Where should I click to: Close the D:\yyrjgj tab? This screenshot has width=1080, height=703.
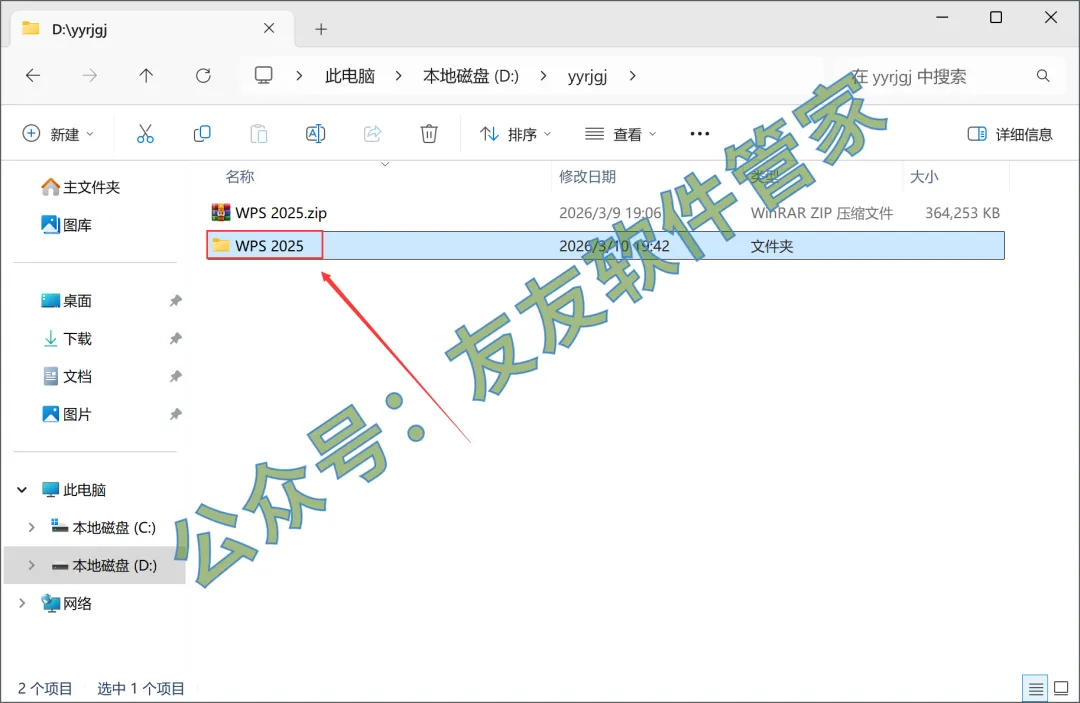coord(269,28)
